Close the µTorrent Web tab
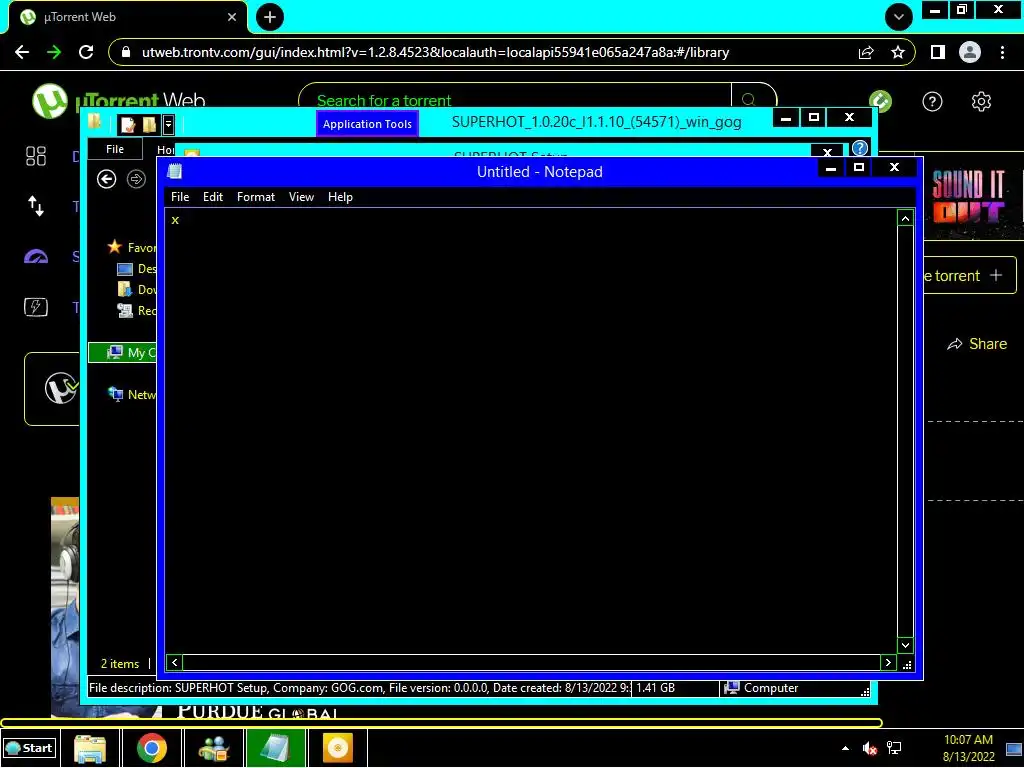The image size is (1024, 768). pos(232,17)
